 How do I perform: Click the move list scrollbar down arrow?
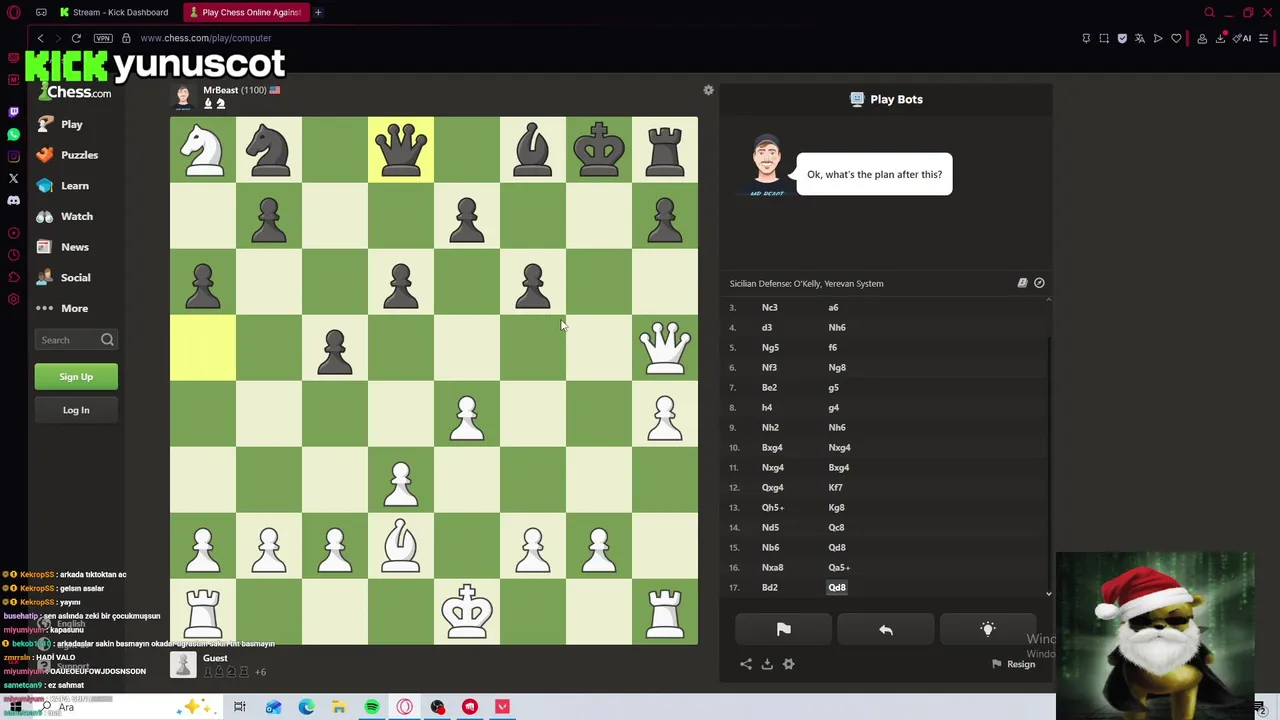pyautogui.click(x=1049, y=594)
